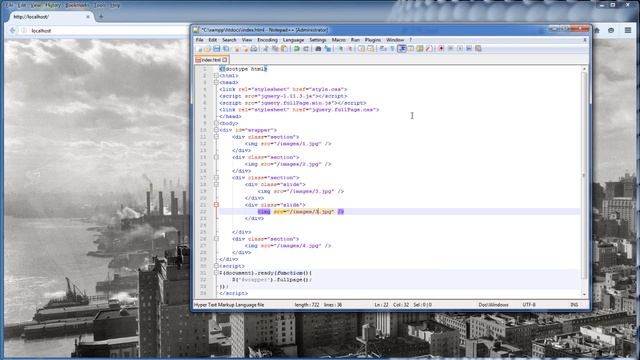Click the New file icon in Notepad++ toolbar
The image size is (640, 360).
199,49
